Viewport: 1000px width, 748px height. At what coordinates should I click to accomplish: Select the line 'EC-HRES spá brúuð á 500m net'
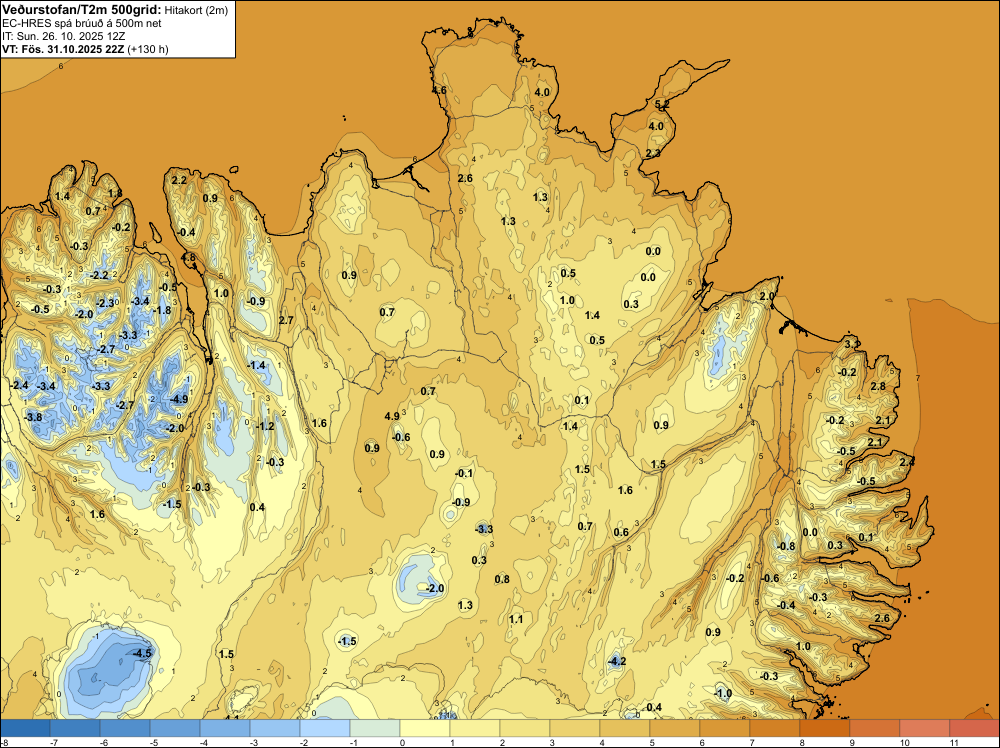coord(82,24)
